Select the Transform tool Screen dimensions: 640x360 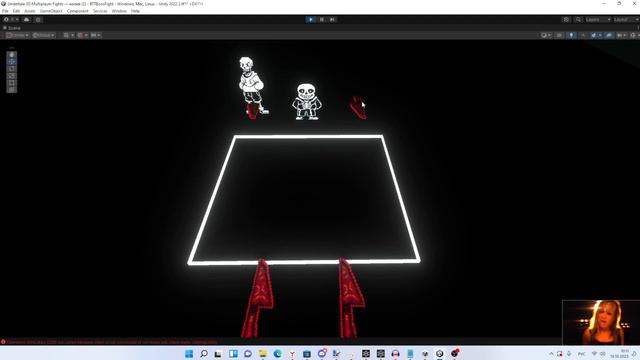pyautogui.click(x=12, y=89)
